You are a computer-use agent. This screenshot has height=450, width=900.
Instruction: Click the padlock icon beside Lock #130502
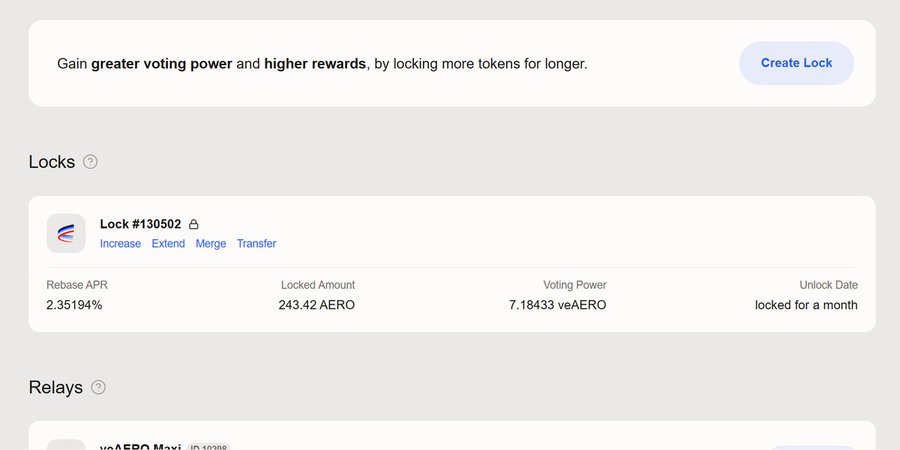tap(193, 224)
